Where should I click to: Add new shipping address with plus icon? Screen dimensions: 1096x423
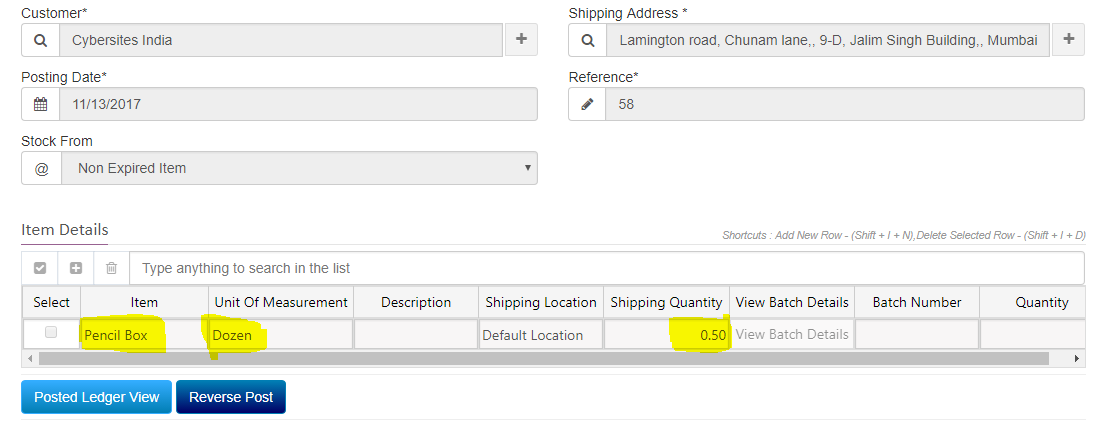click(1069, 40)
